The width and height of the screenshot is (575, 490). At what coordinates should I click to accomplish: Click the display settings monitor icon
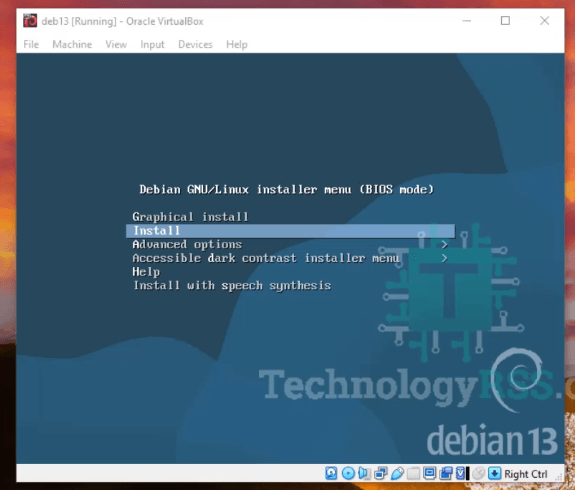click(429, 473)
